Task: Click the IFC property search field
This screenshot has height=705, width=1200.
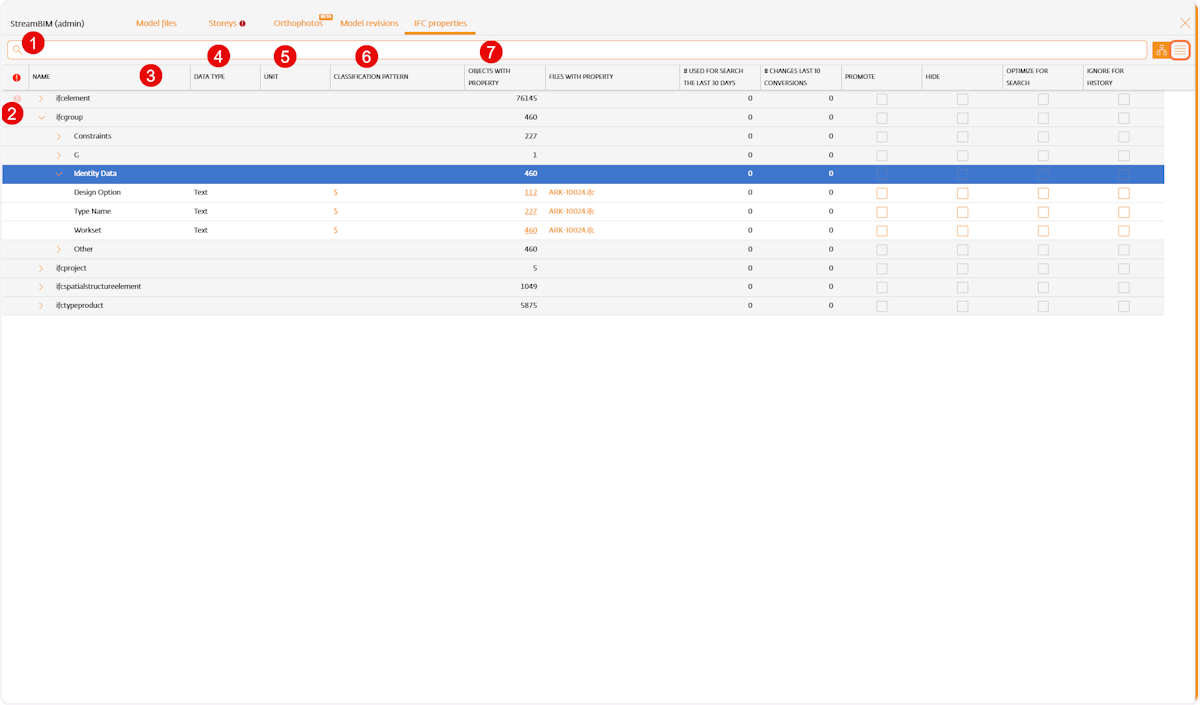Action: coord(577,50)
